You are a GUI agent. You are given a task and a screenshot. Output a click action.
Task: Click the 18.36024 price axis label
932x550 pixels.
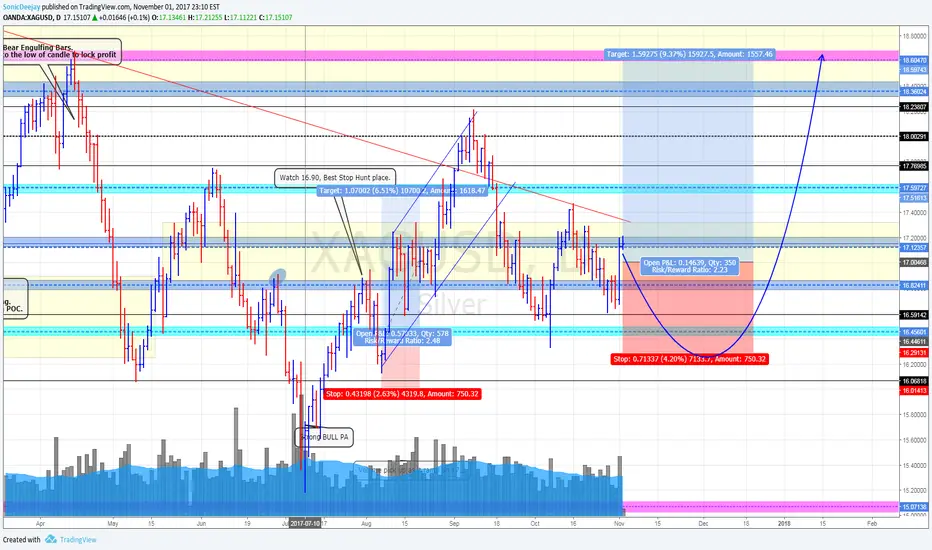[914, 92]
